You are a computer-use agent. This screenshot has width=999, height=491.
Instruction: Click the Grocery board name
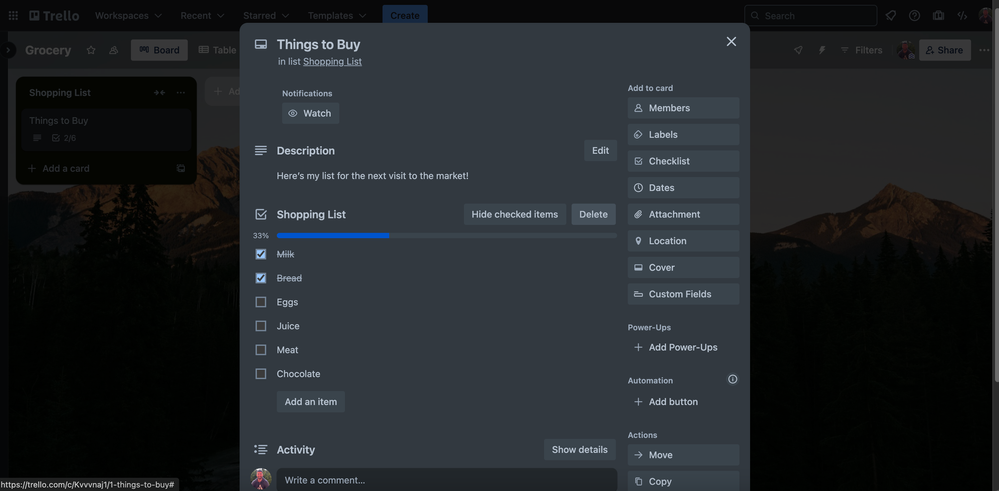pyautogui.click(x=48, y=50)
